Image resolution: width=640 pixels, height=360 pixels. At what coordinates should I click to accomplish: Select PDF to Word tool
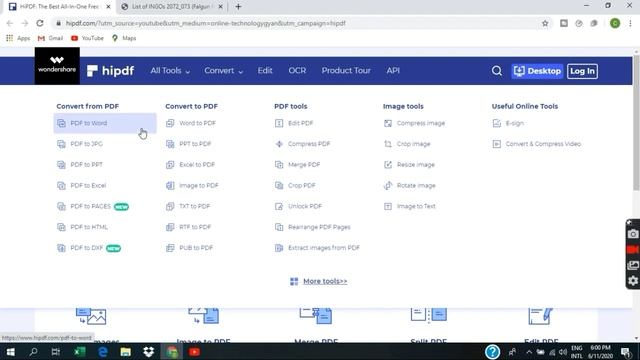104,123
